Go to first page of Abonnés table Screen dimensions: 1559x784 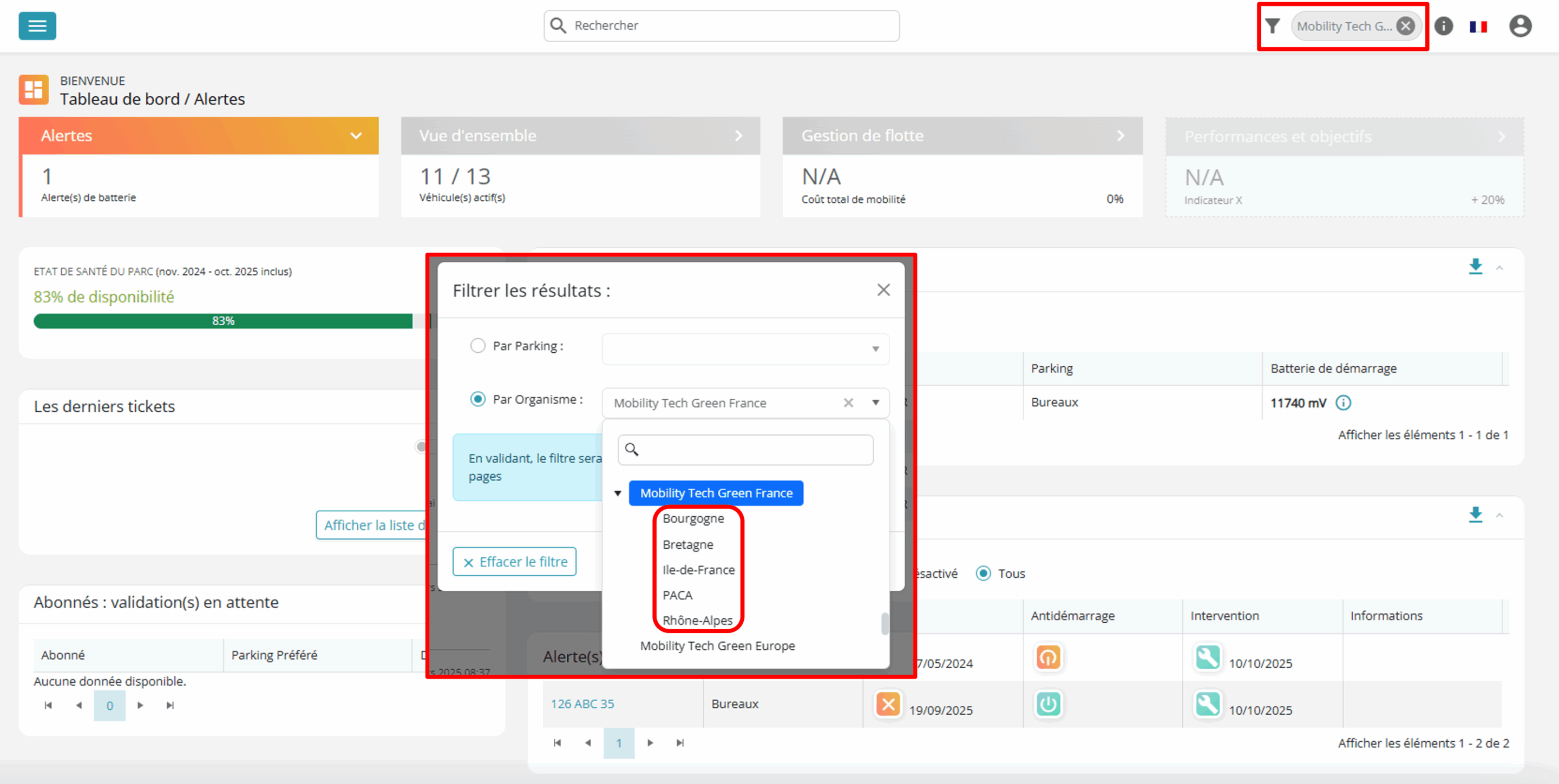(48, 706)
